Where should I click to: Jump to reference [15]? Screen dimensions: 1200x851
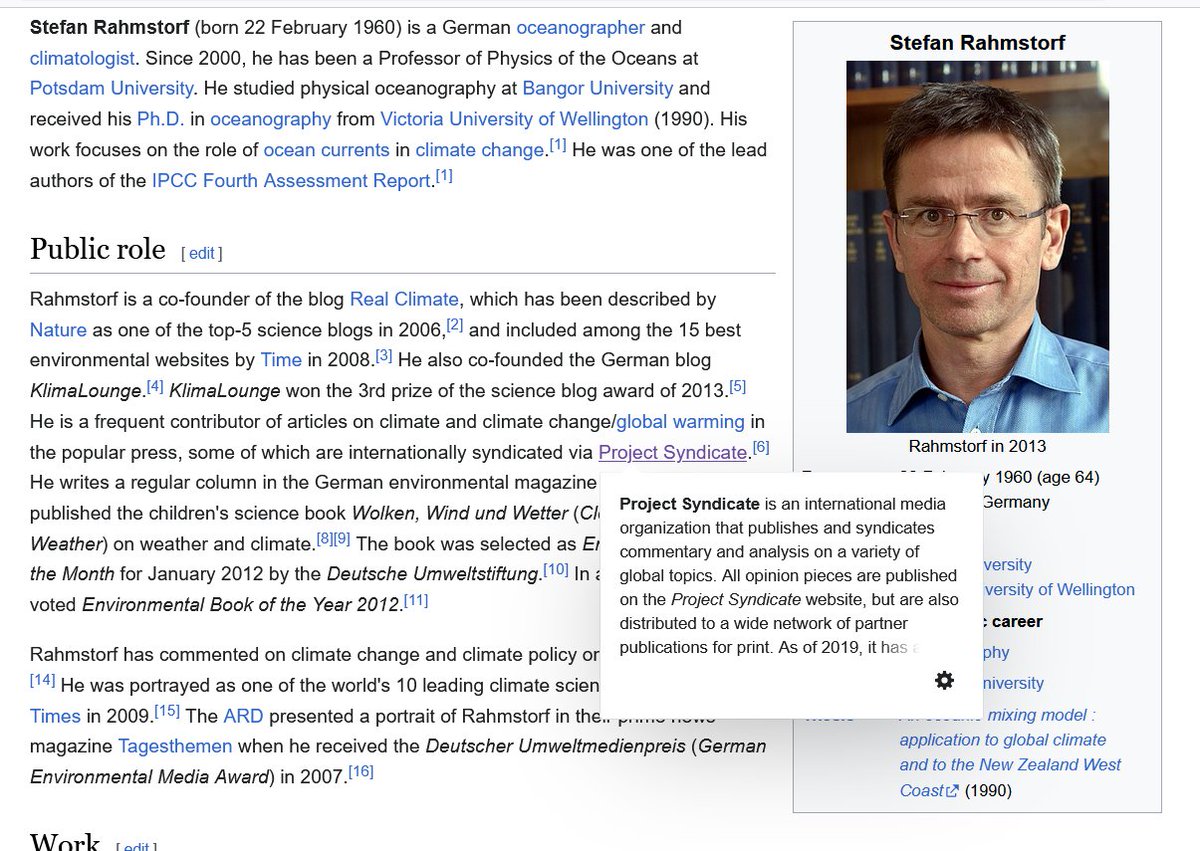tap(168, 712)
